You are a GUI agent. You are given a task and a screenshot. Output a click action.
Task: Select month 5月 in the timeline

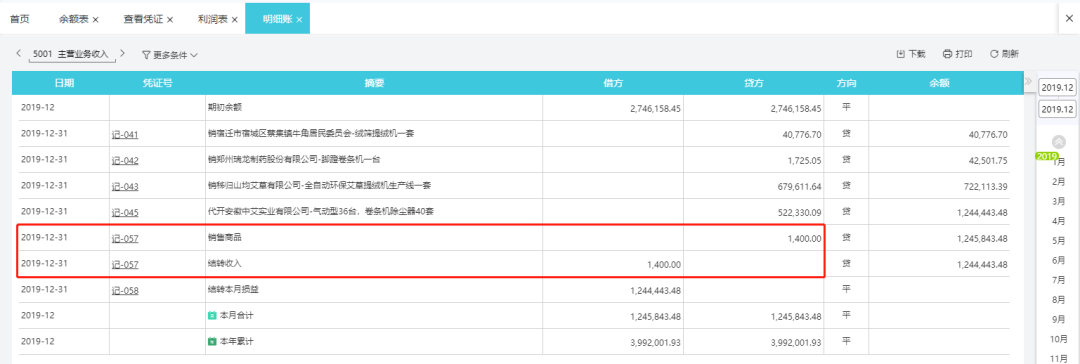[1059, 241]
